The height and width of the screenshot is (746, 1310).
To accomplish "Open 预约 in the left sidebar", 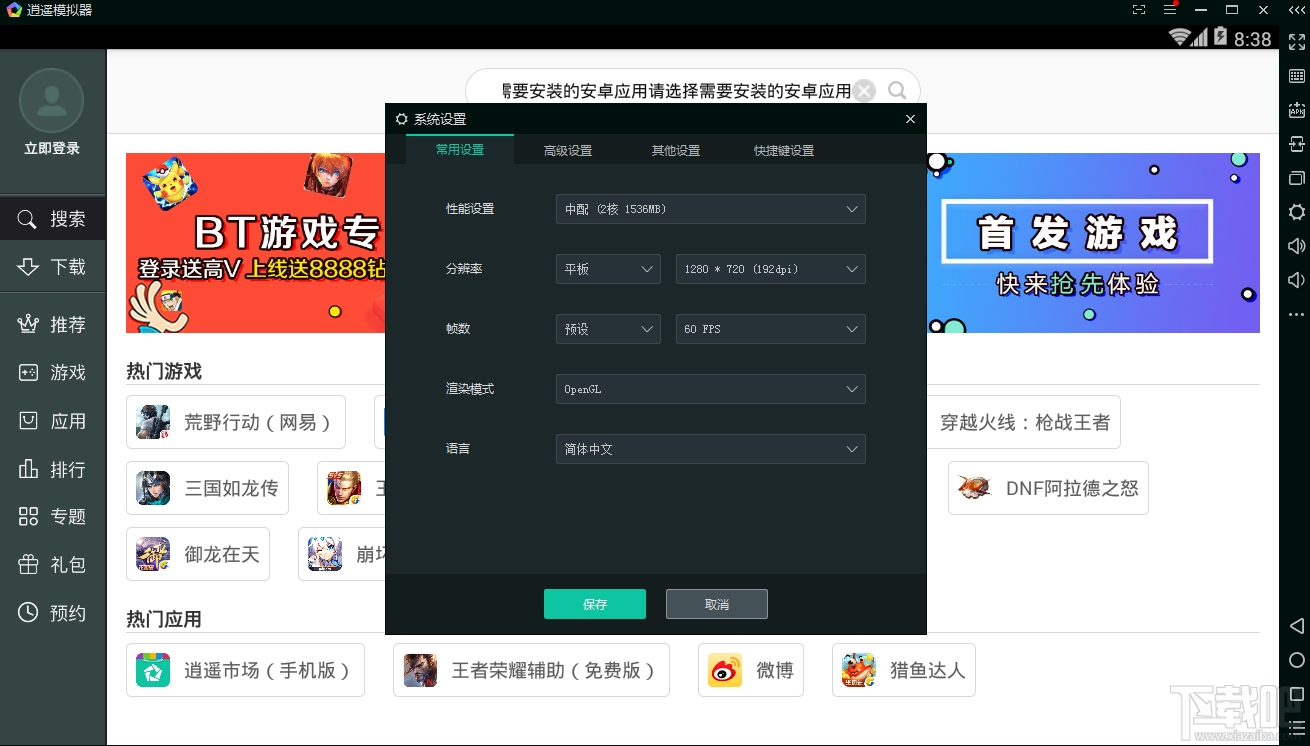I will click(x=53, y=613).
